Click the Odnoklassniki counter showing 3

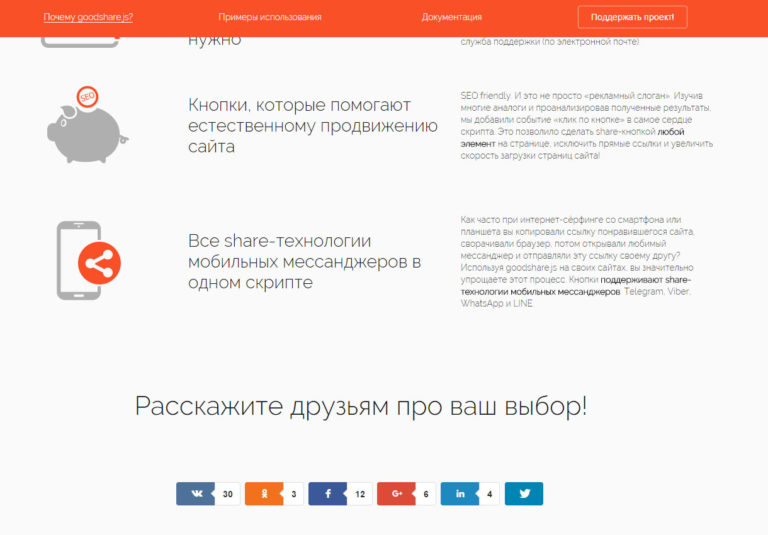(x=293, y=494)
